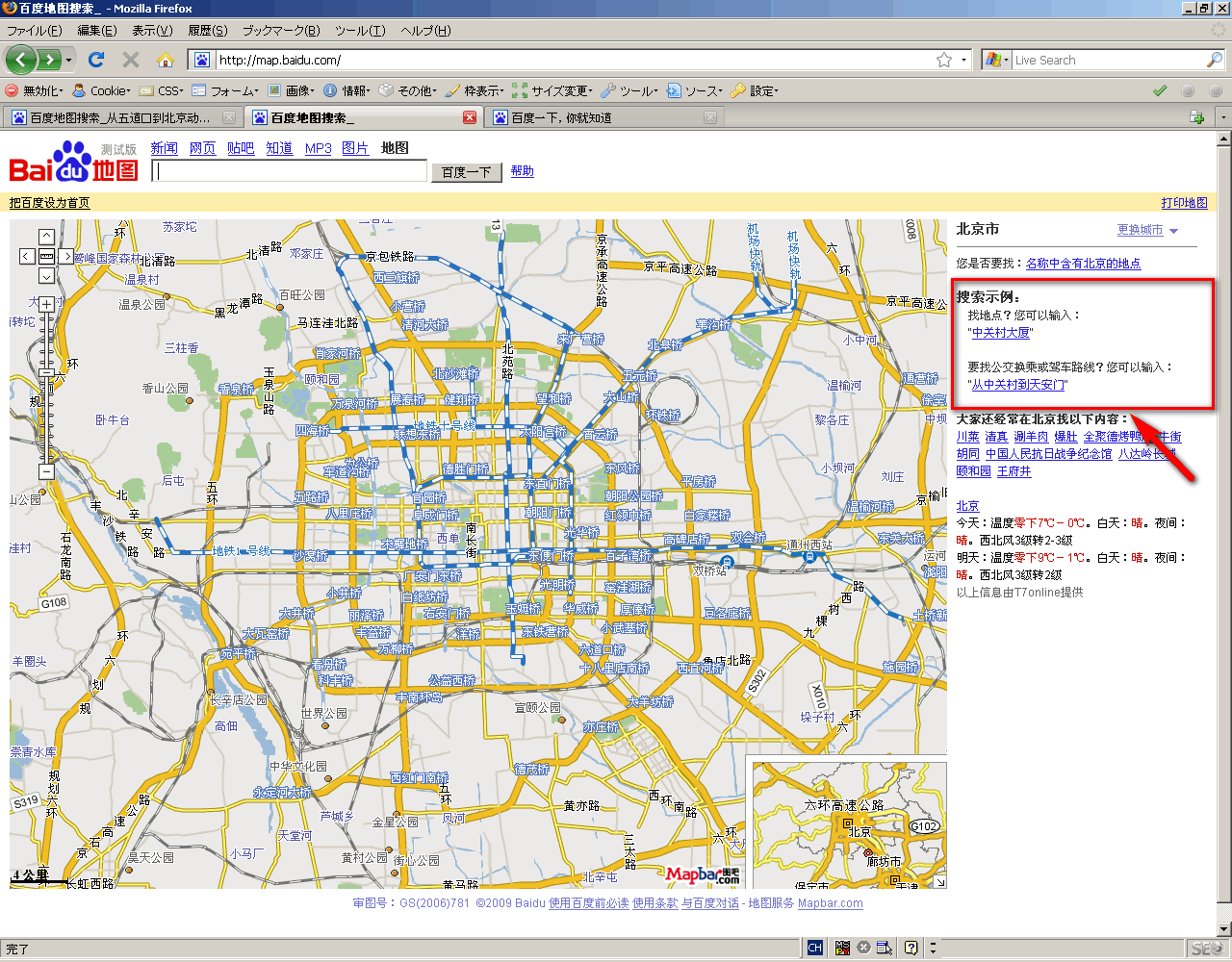Click the 打印地图 print map link

pos(1184,203)
